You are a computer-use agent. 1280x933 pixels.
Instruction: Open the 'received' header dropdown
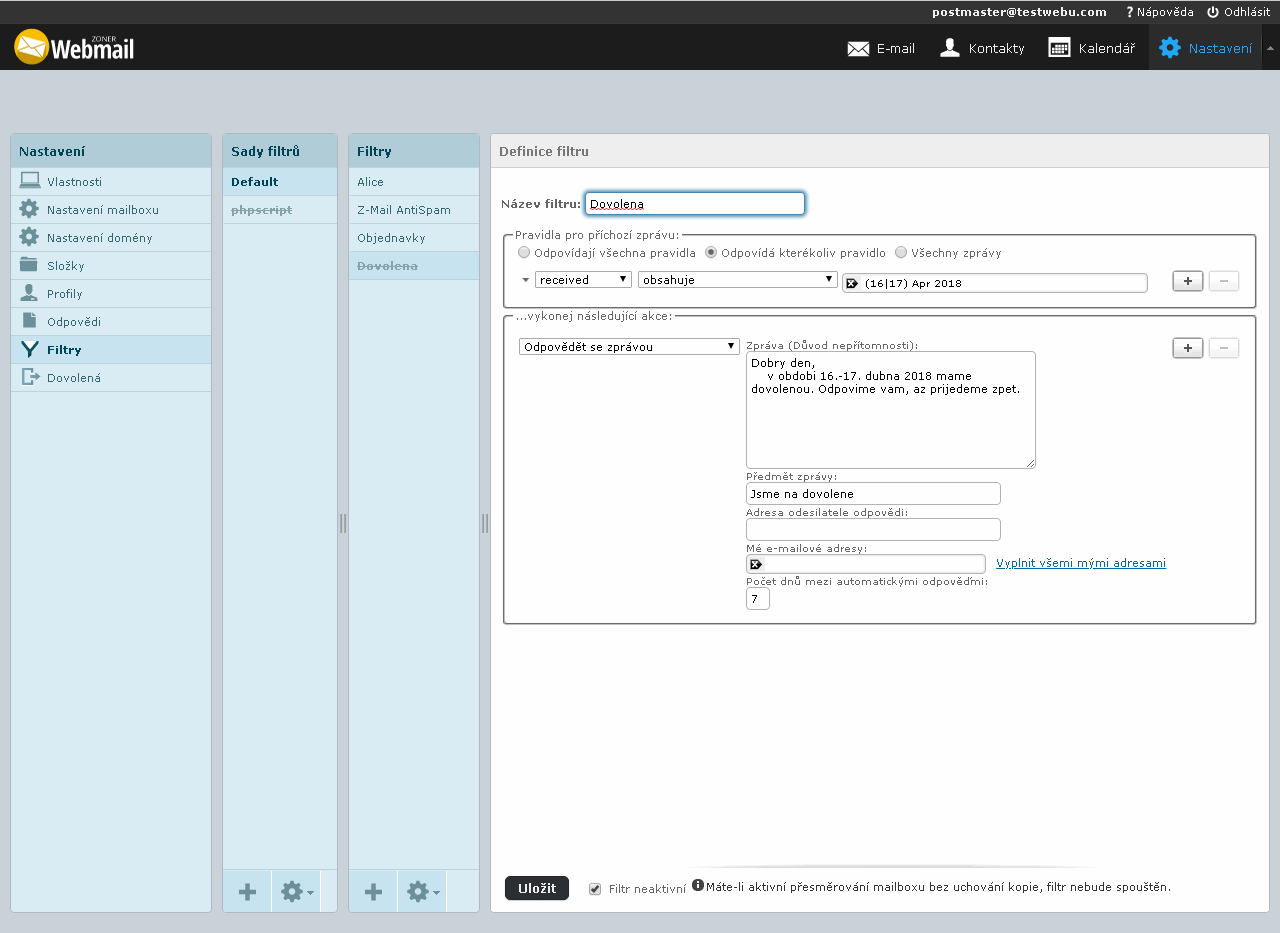point(583,280)
